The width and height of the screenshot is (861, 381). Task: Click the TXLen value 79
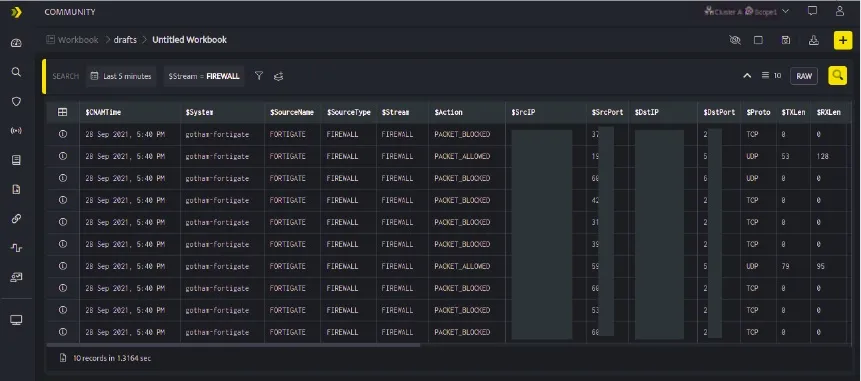pyautogui.click(x=786, y=266)
